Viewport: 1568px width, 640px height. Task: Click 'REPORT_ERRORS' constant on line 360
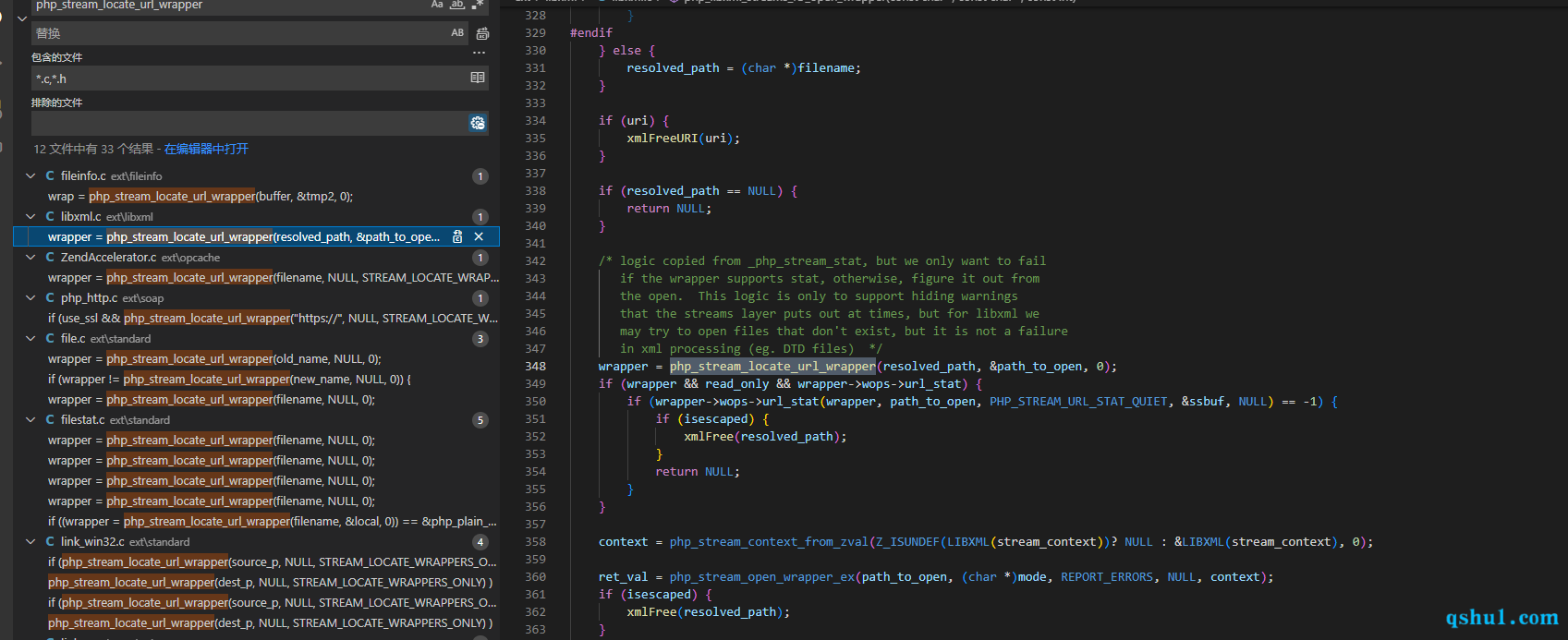(x=1107, y=576)
